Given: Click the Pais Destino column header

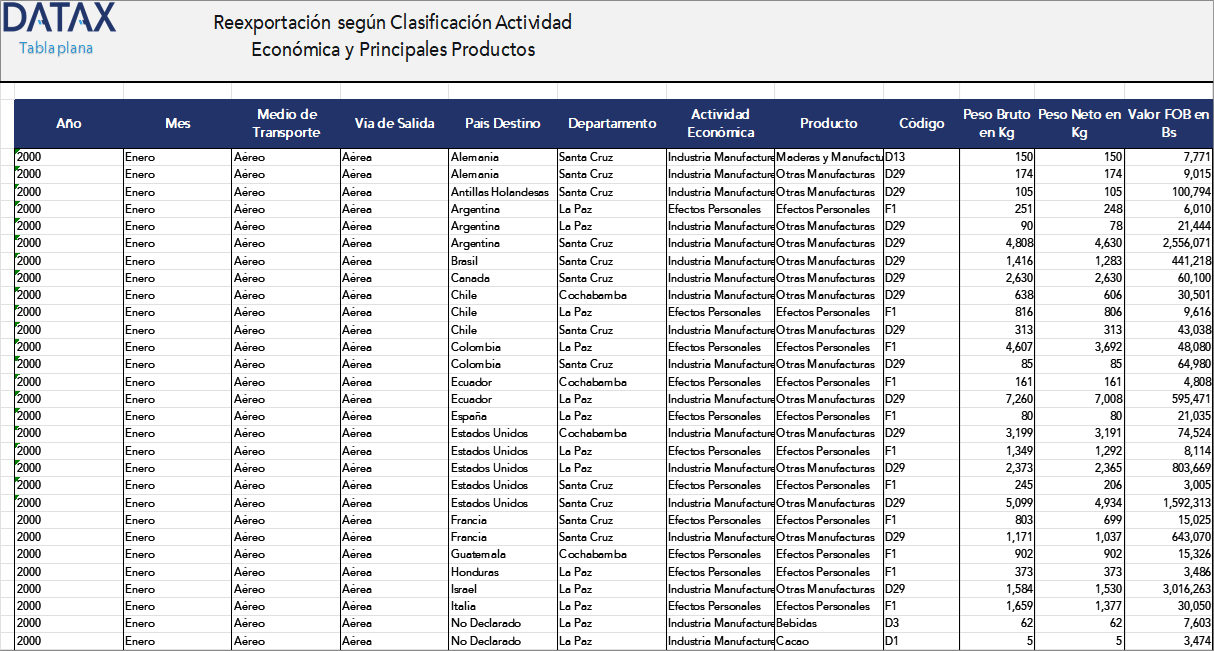Looking at the screenshot, I should [502, 123].
